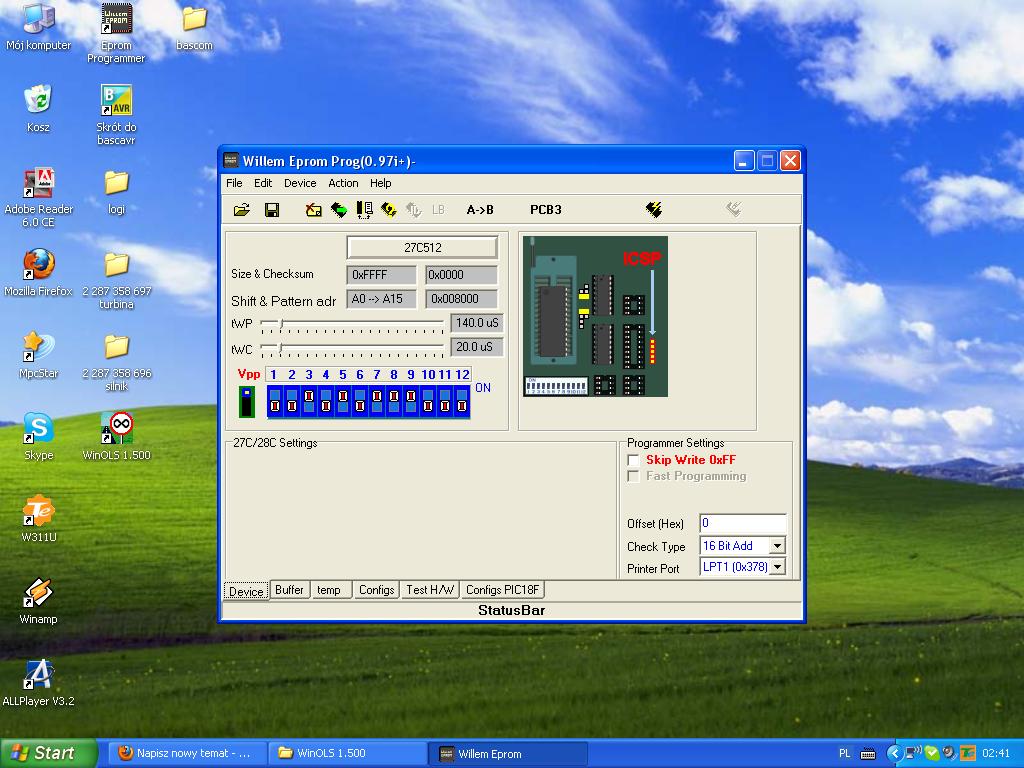Click the Offset (Hex) input field
This screenshot has height=768, width=1024.
pos(742,523)
